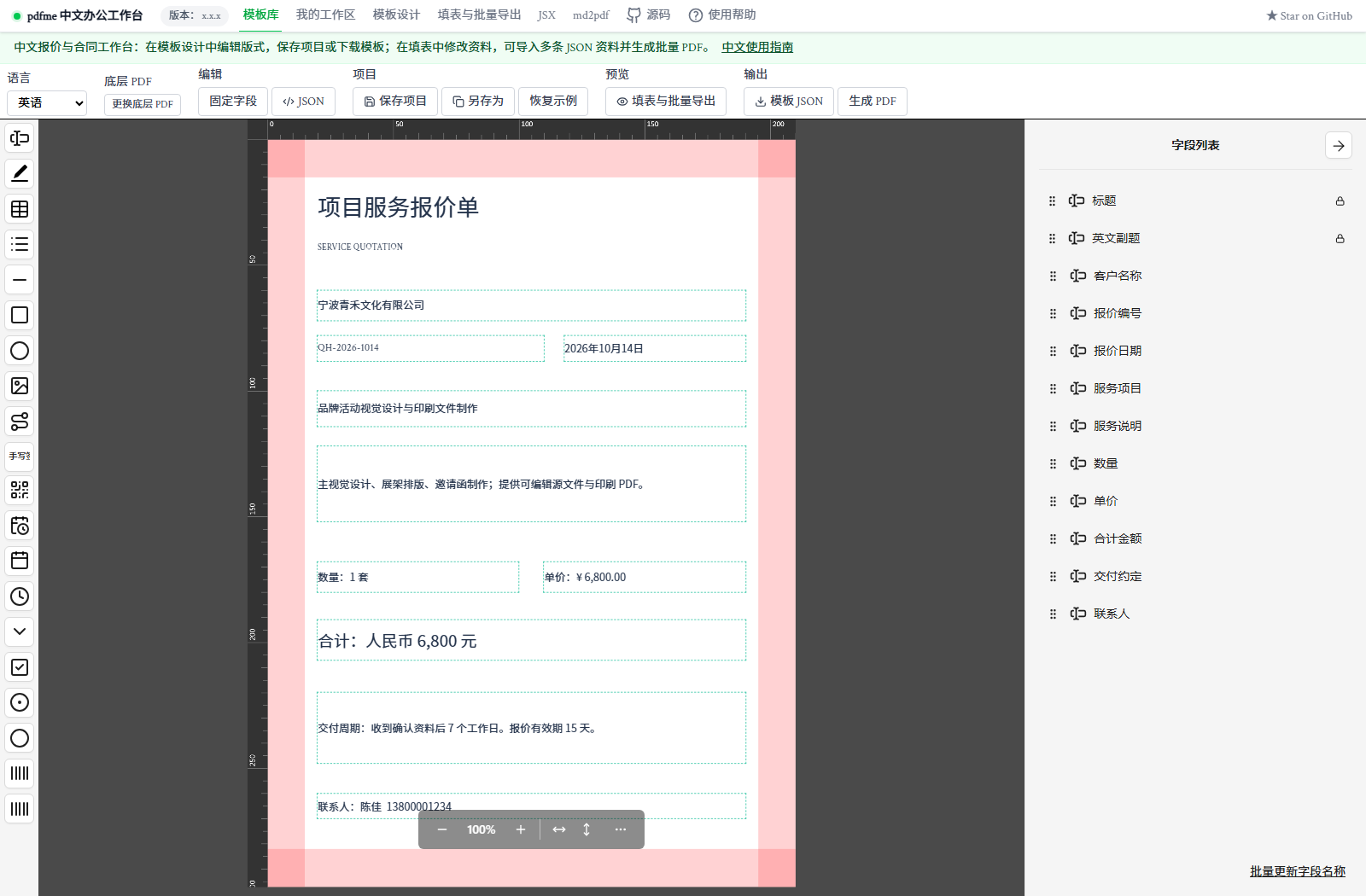Screen dimensions: 1366x896
Task: Select the 手写 signature tool
Action: point(20,457)
